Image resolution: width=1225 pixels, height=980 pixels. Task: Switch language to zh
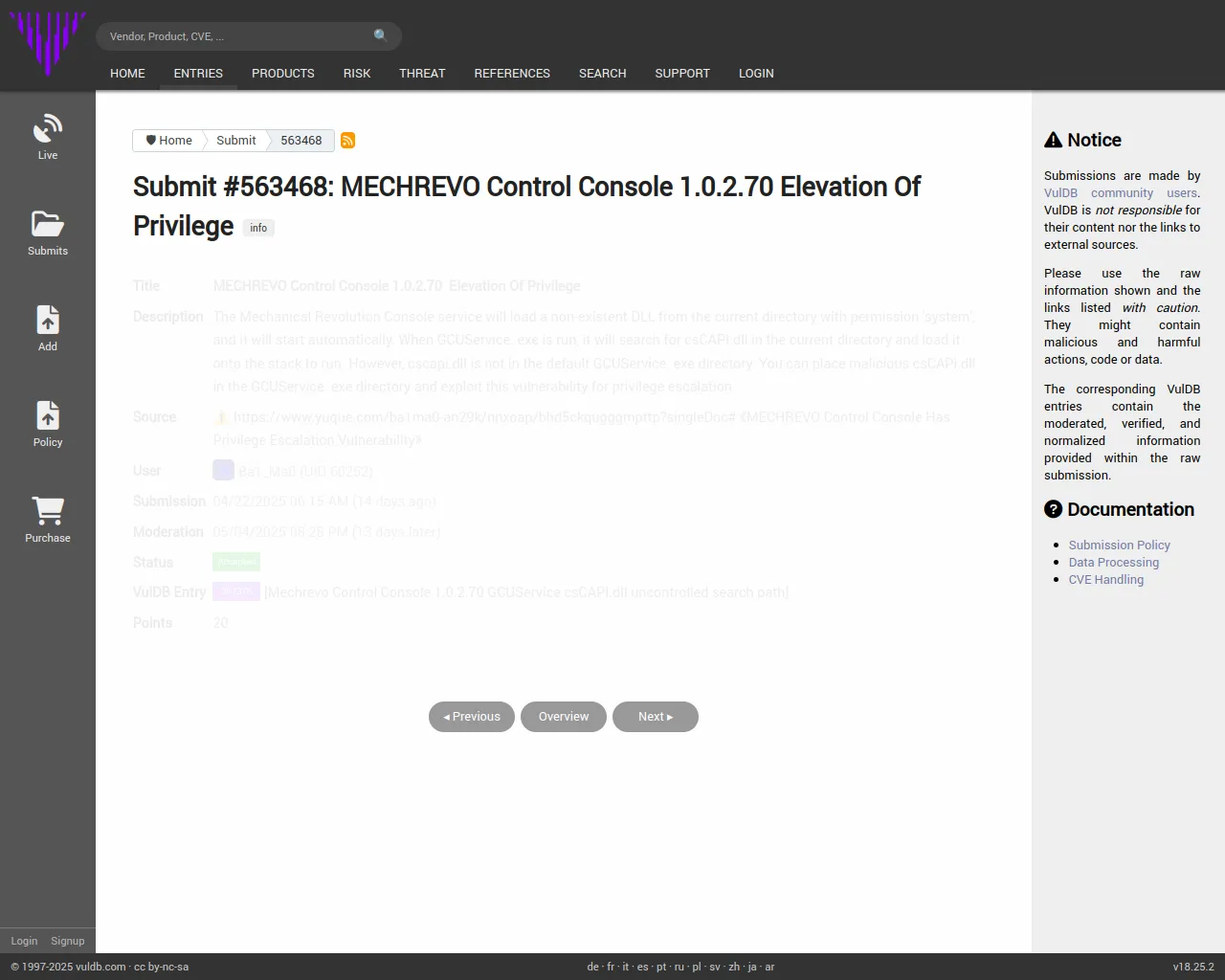[734, 967]
